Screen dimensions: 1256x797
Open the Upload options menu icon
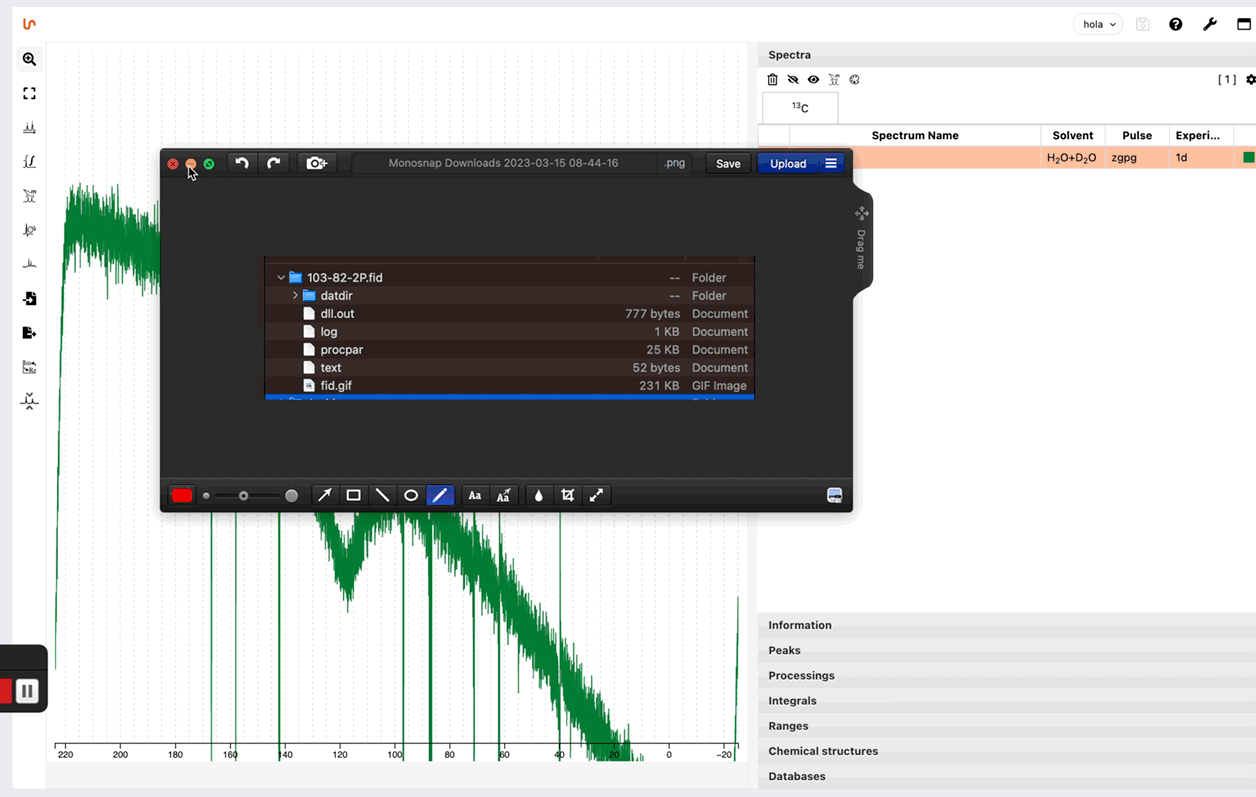click(831, 164)
